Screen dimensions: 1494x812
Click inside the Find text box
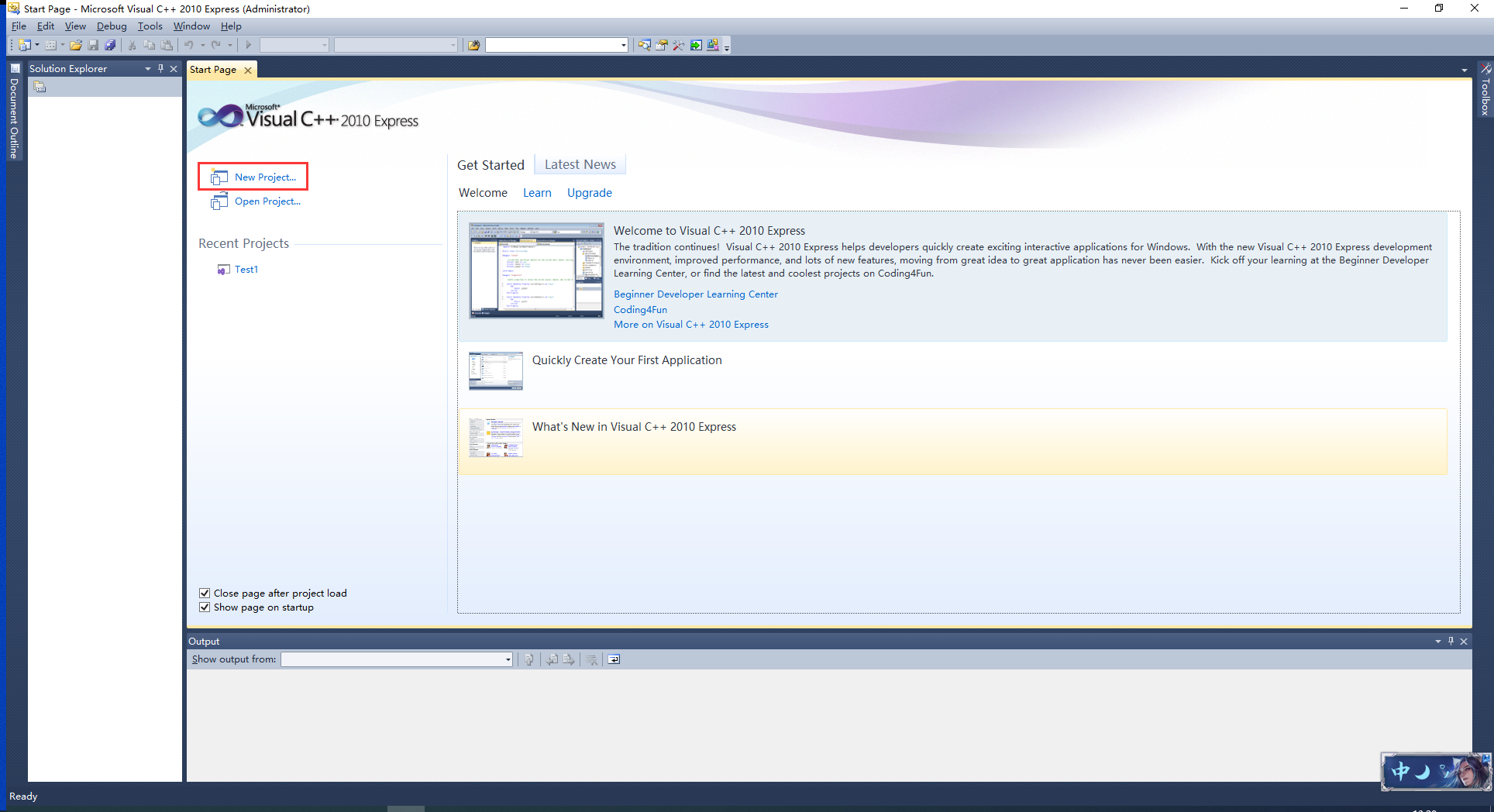point(553,45)
